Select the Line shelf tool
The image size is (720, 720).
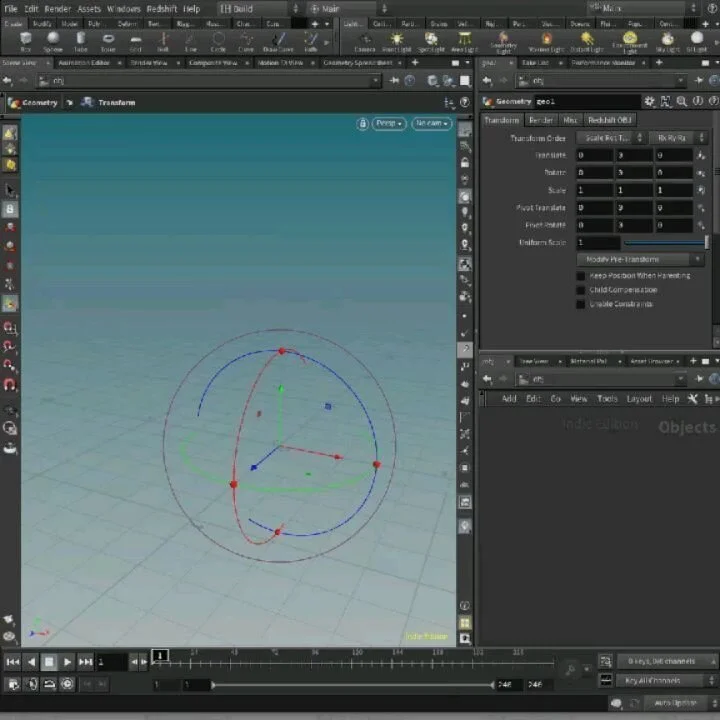point(191,41)
